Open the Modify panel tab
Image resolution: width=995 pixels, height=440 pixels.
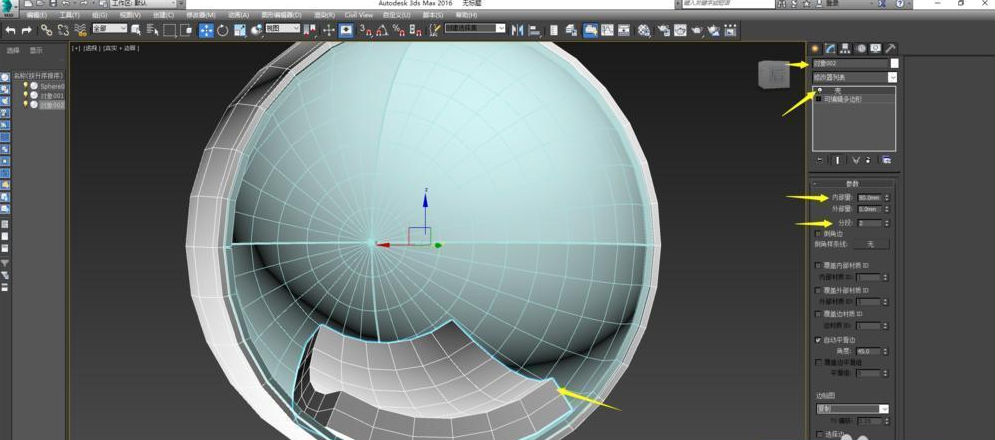(x=829, y=48)
